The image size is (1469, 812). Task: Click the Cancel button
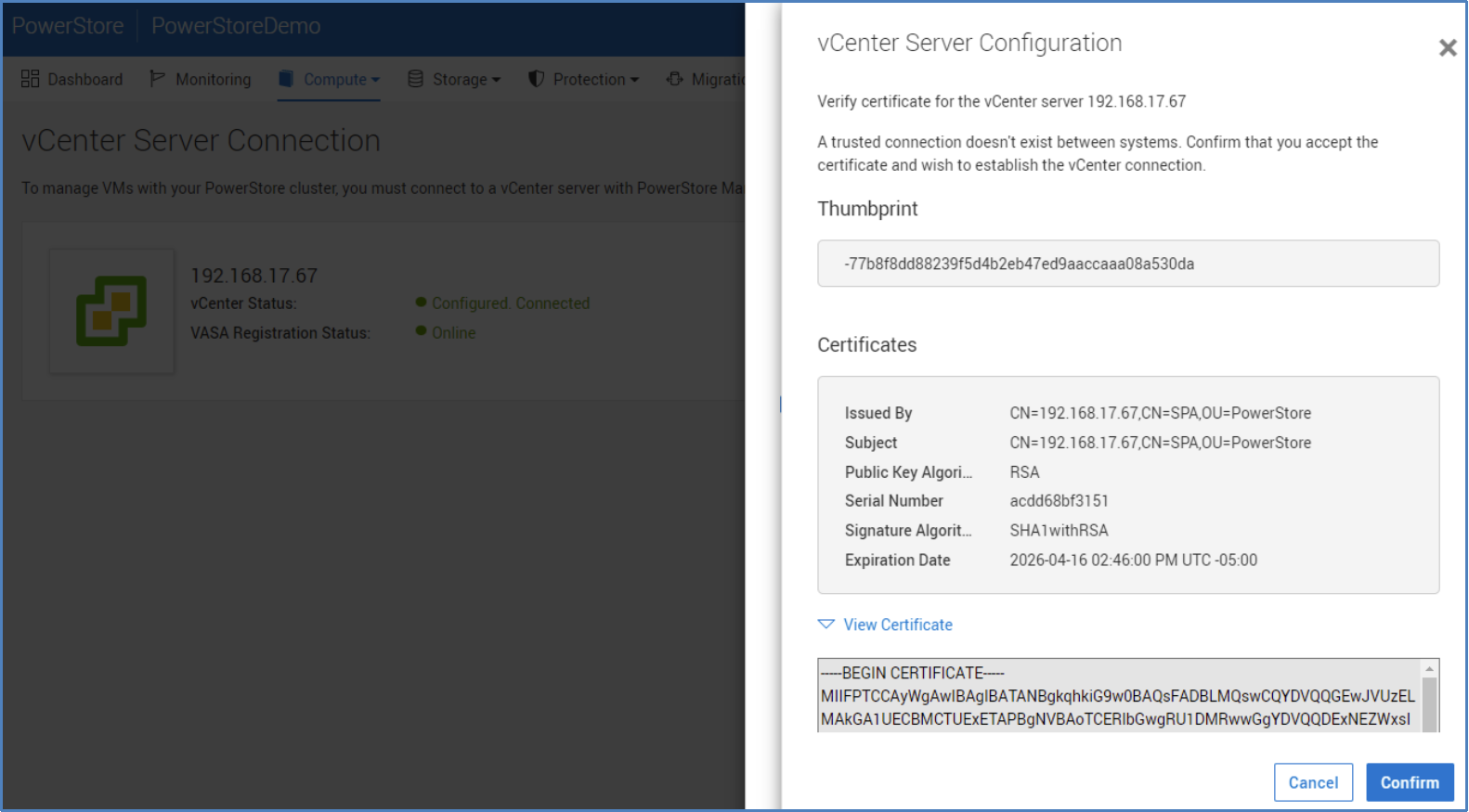1313,782
